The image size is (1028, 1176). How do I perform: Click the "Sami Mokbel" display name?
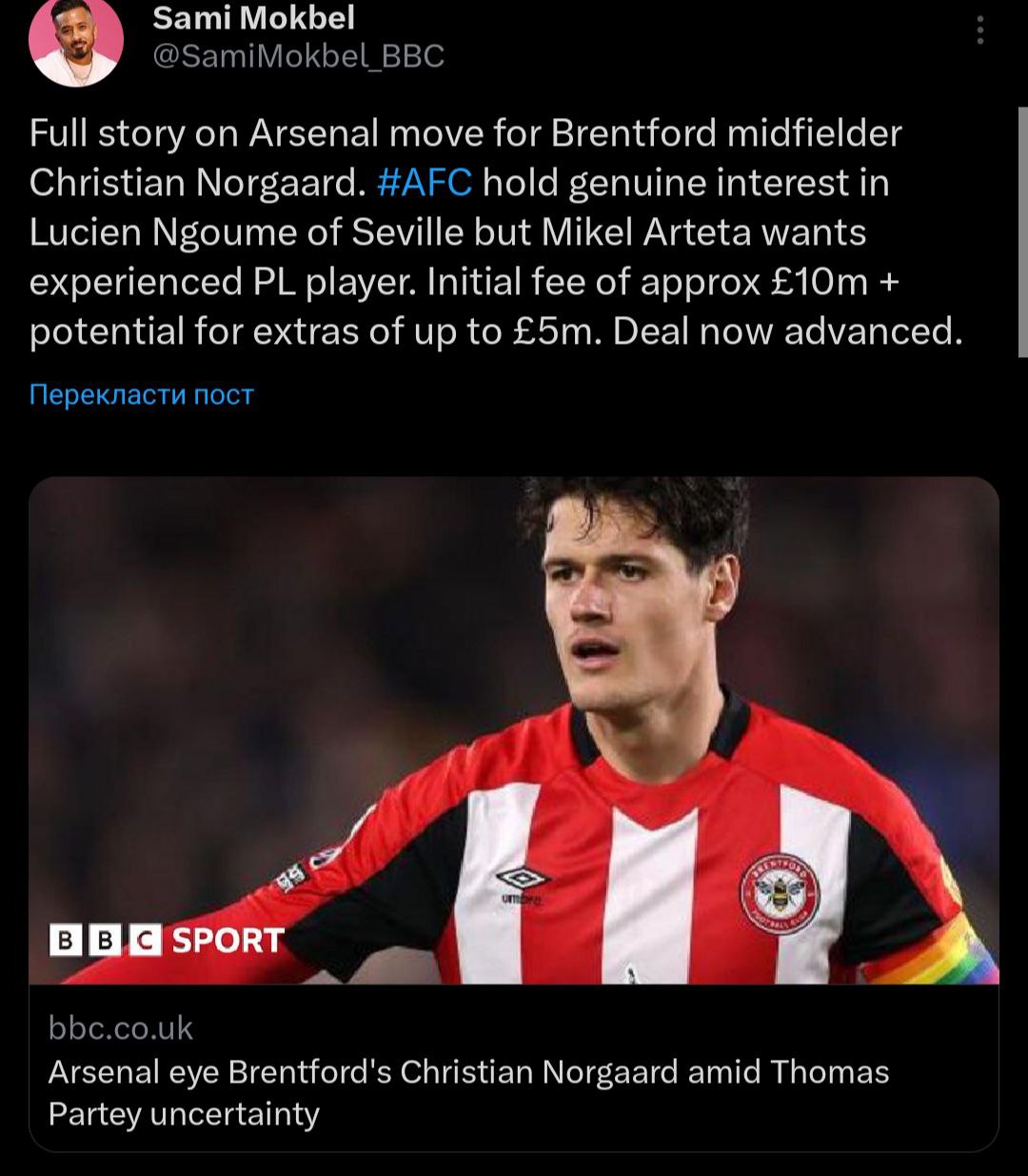[253, 16]
